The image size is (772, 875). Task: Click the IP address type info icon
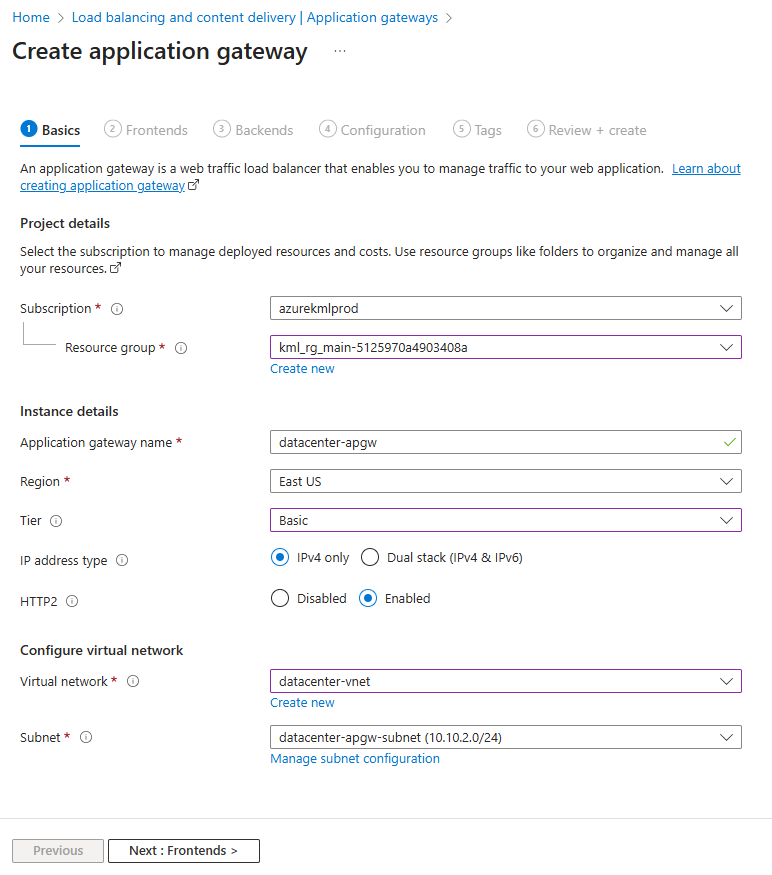coord(122,561)
